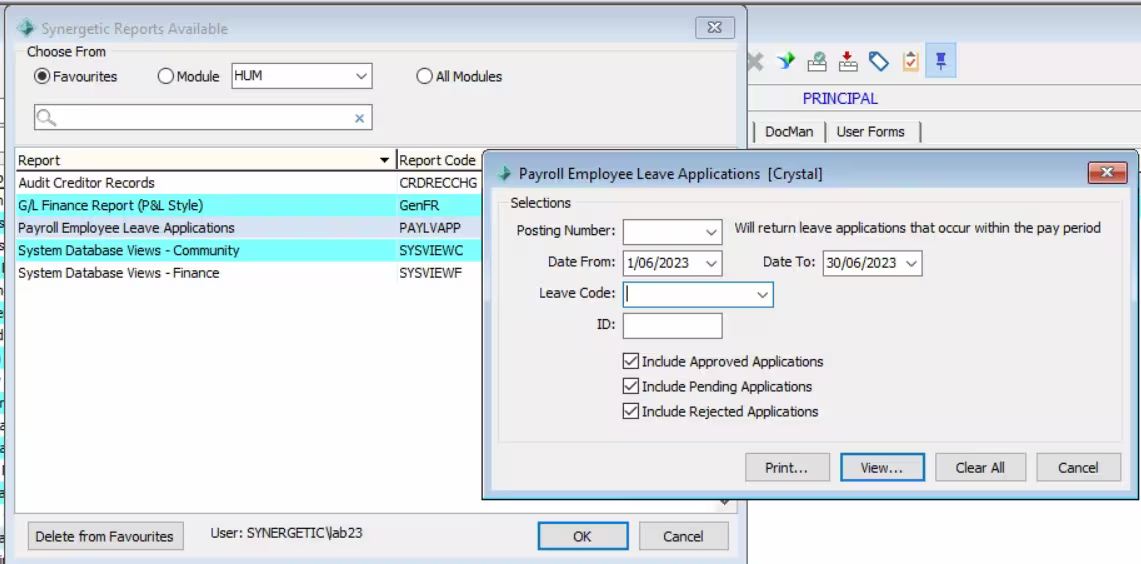Select the Module radio button
The width and height of the screenshot is (1141, 564).
pos(165,76)
